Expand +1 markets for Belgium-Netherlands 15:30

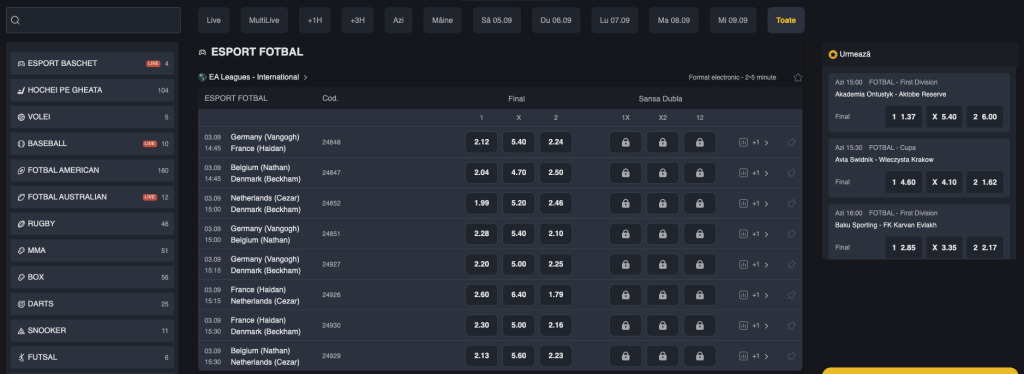pos(760,356)
